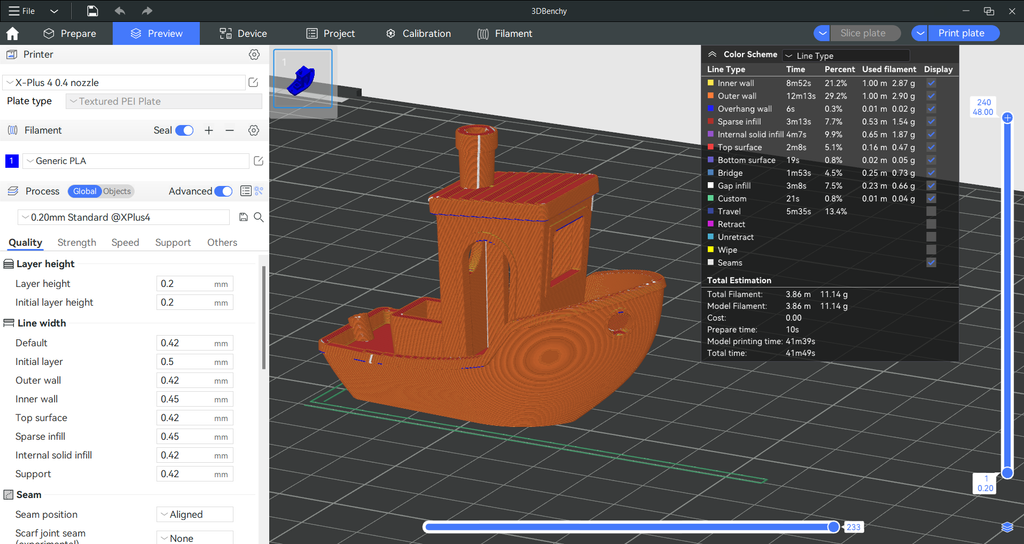Click the remove filament minus icon
Viewport: 1024px width, 544px height.
pyautogui.click(x=230, y=130)
